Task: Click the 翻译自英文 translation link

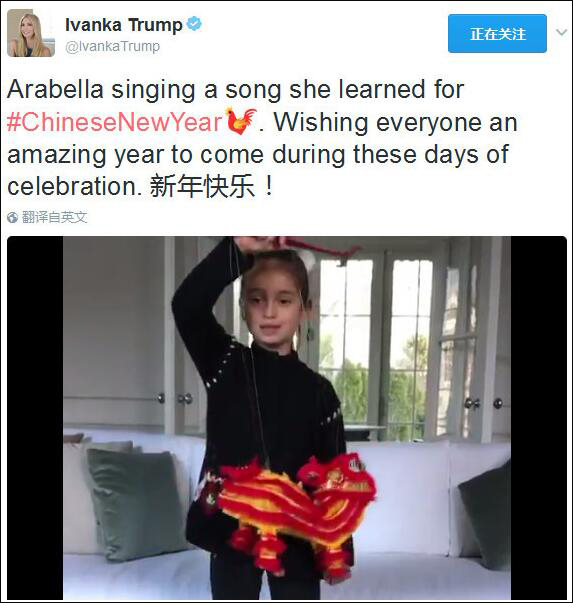Action: pos(54,217)
